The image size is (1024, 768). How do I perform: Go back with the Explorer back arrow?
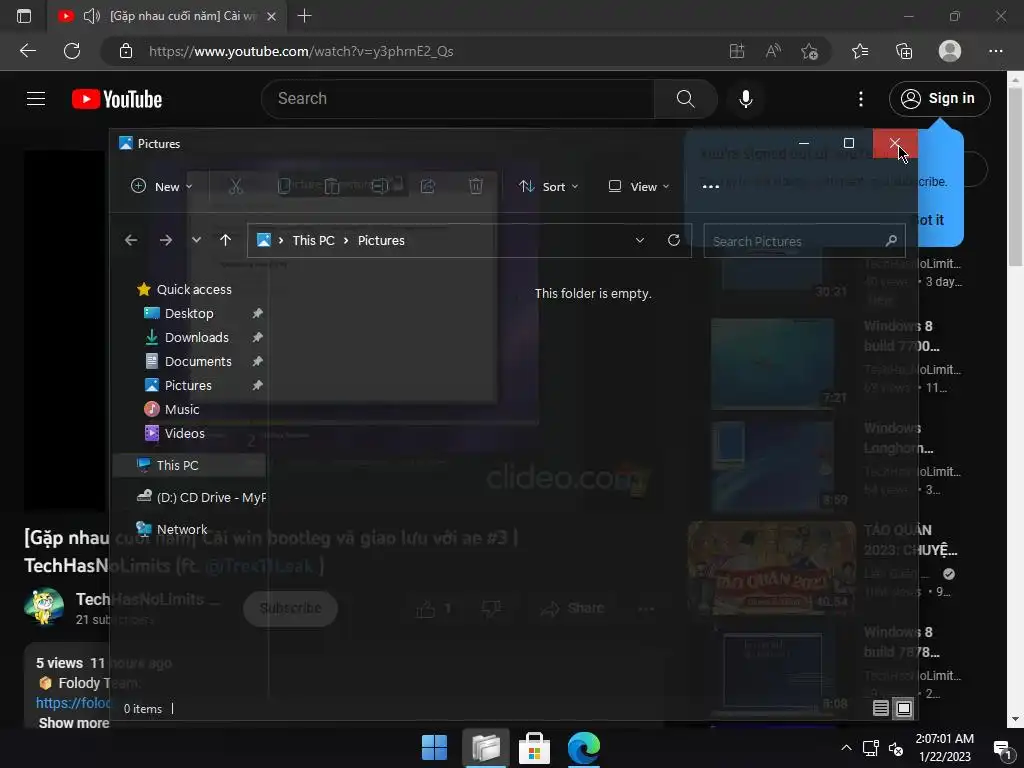coord(131,240)
